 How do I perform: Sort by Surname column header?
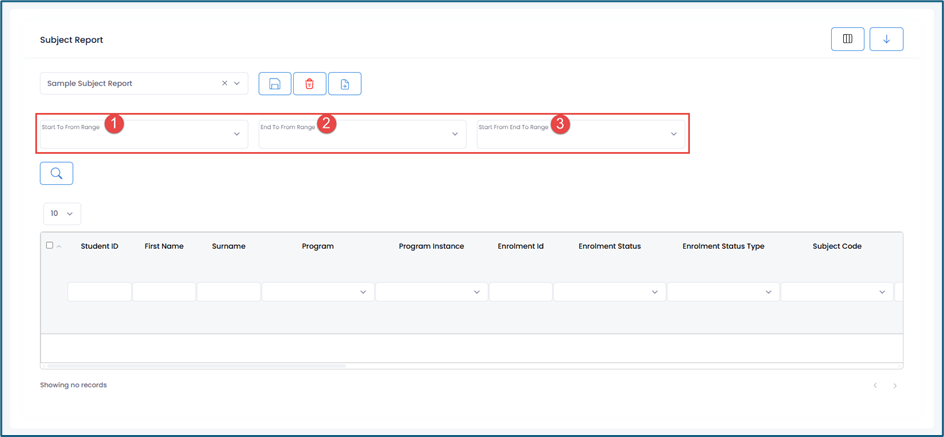pyautogui.click(x=229, y=246)
